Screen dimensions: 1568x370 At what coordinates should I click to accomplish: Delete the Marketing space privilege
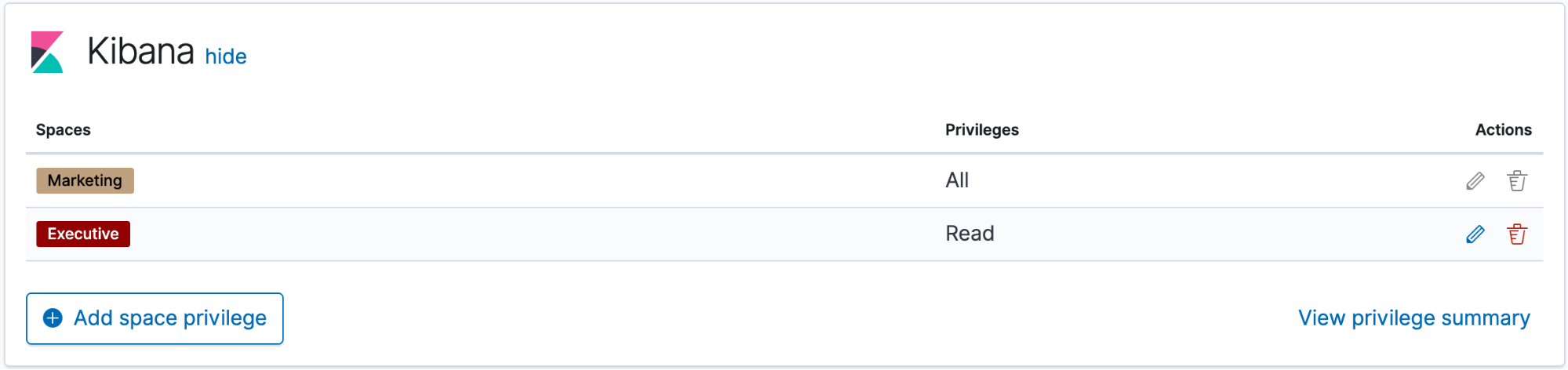pyautogui.click(x=1517, y=181)
